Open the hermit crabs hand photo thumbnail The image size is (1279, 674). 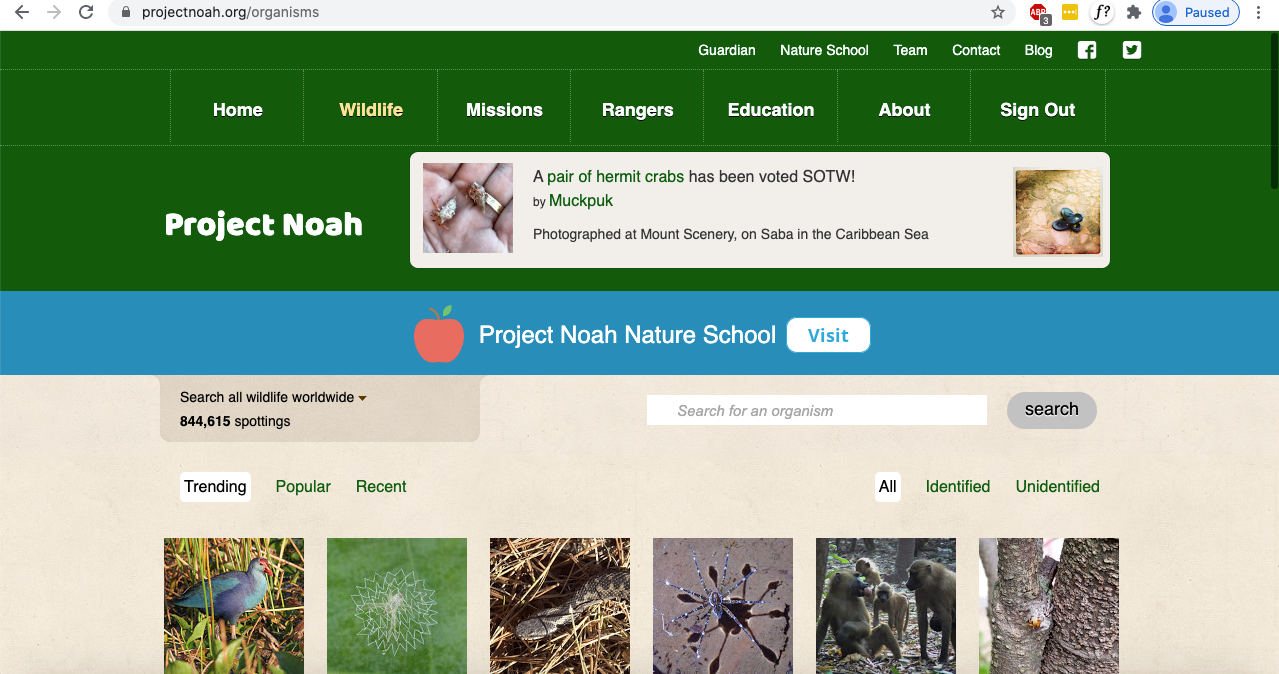[x=468, y=208]
